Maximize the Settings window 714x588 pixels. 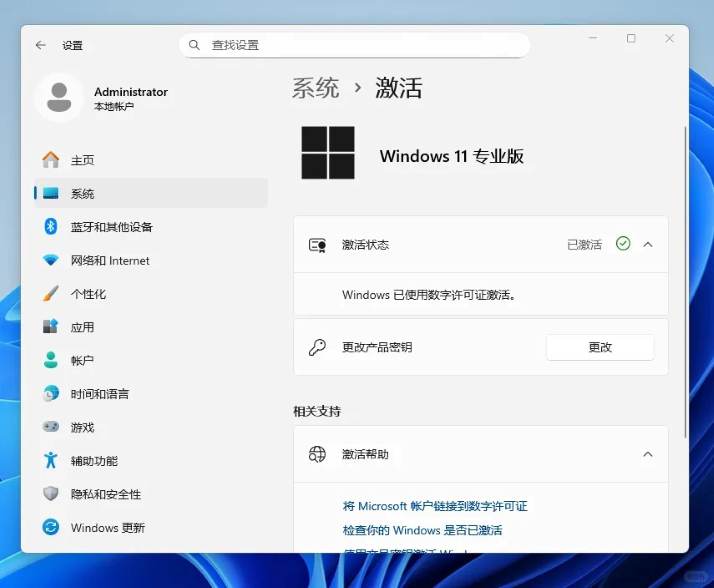coord(631,38)
